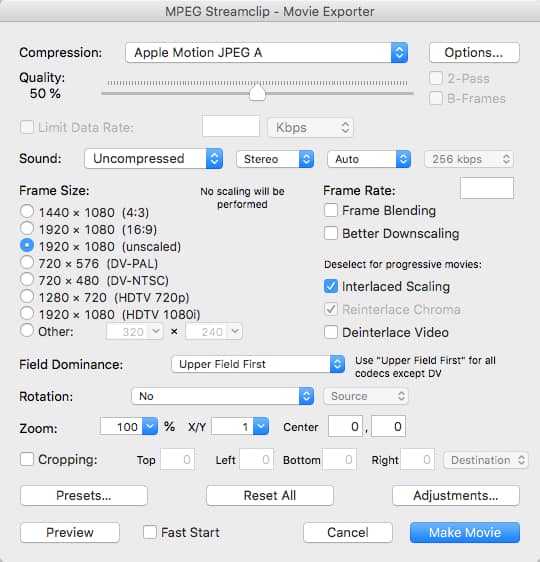Select 720 × 480 (DV-NTSC) frame size

tap(27, 279)
